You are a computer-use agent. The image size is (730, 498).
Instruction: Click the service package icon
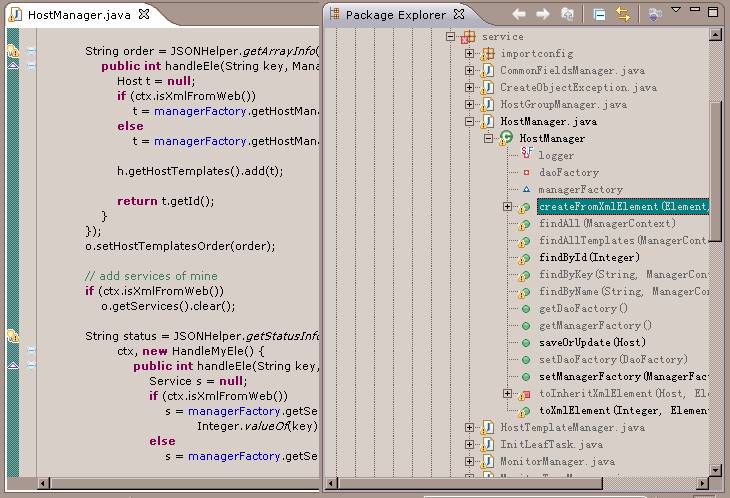click(x=468, y=37)
